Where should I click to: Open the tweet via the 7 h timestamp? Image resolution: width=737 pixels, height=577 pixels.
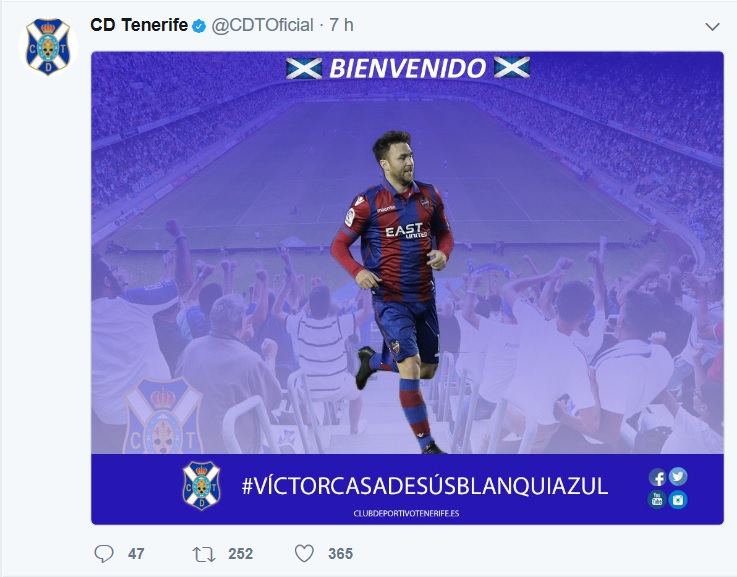341,25
